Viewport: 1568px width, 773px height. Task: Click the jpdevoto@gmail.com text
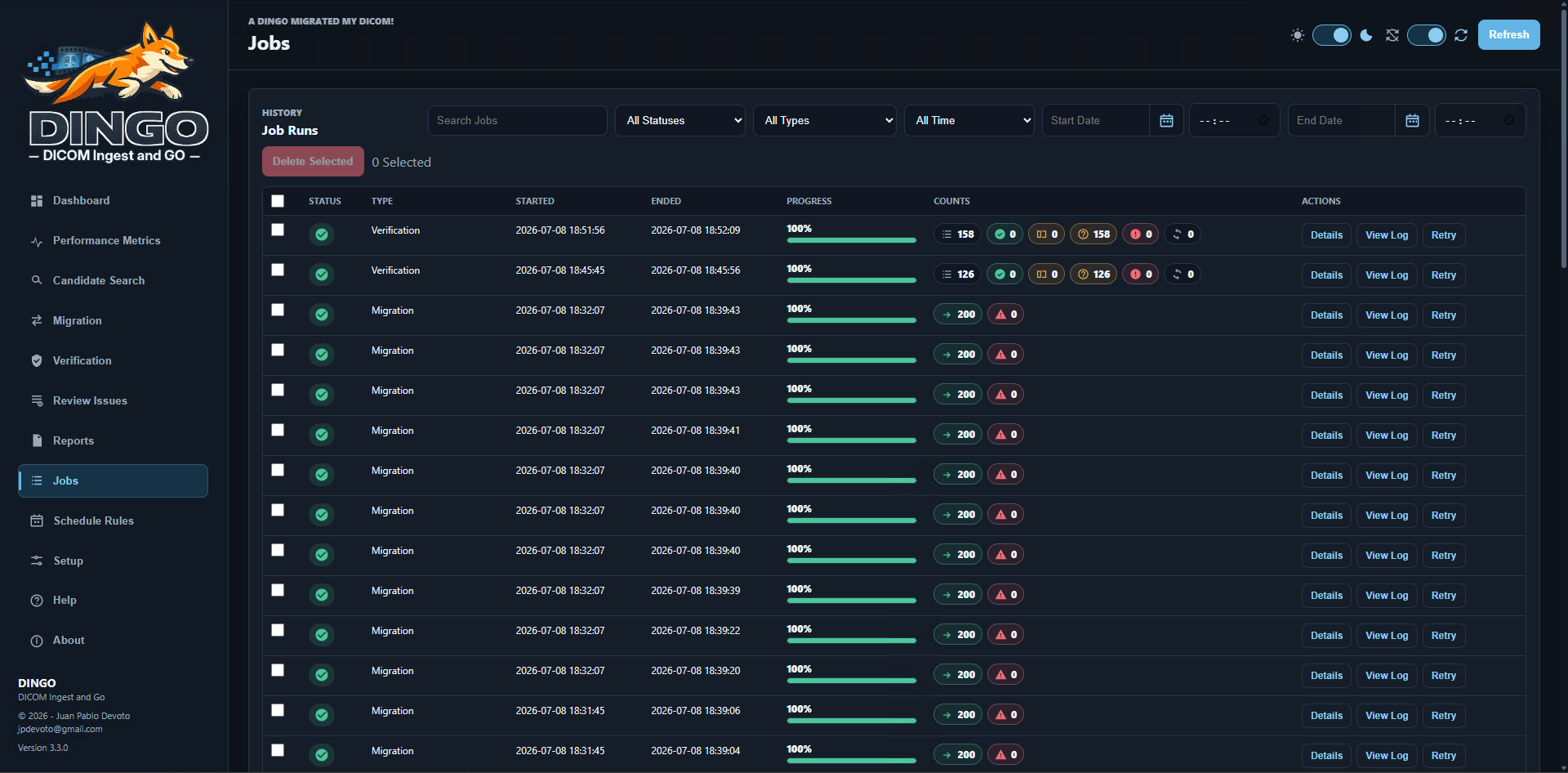pos(60,729)
